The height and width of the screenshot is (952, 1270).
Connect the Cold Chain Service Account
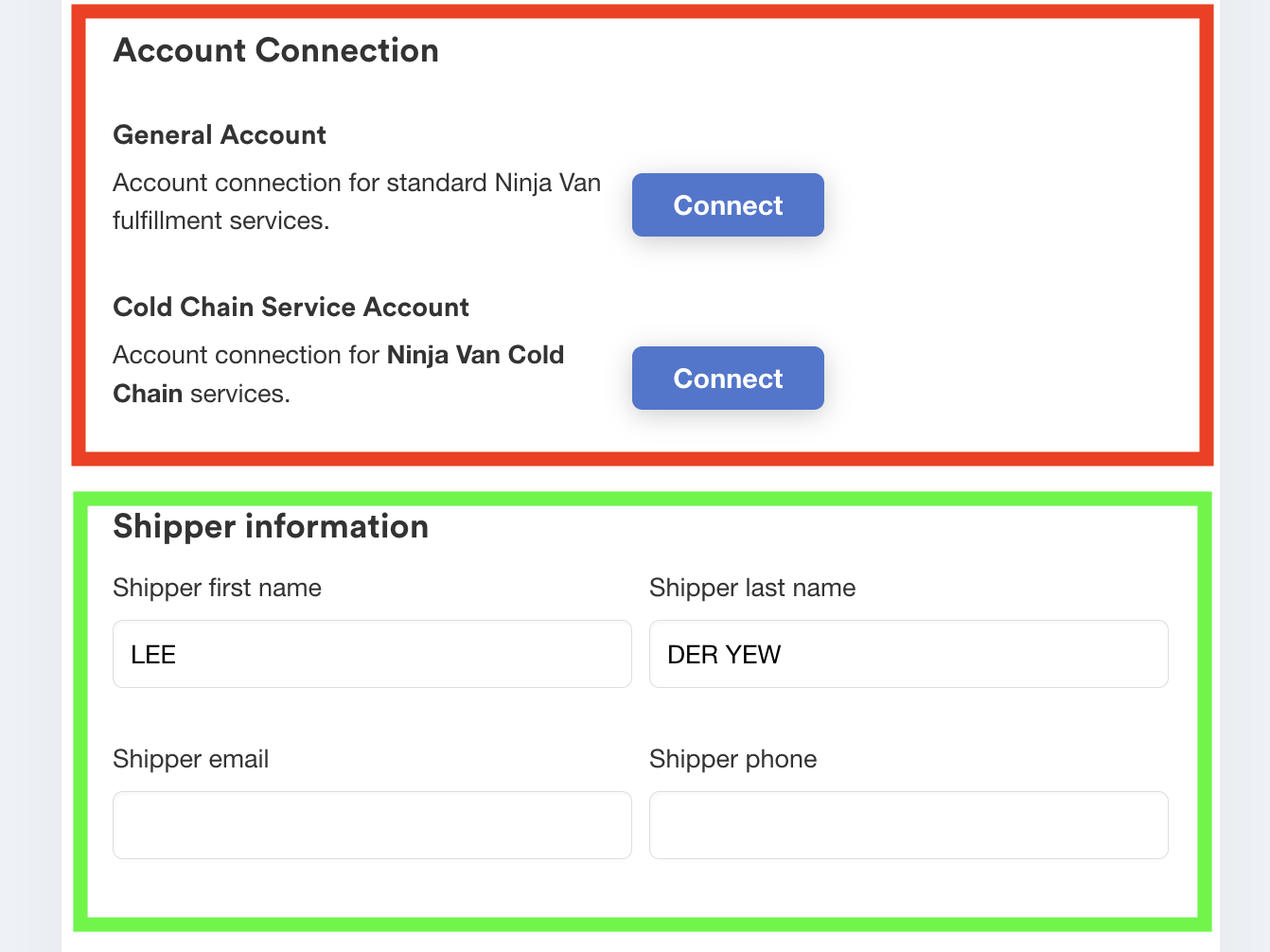click(728, 378)
